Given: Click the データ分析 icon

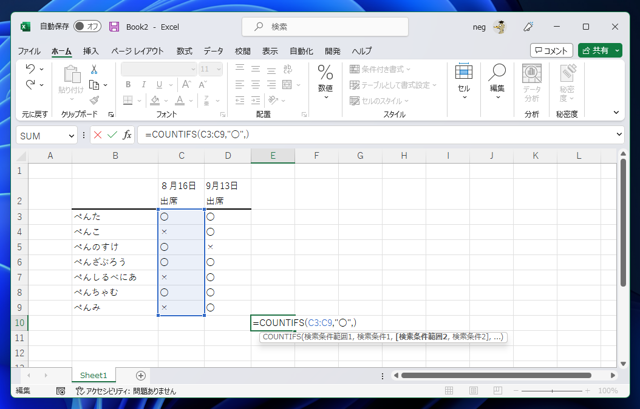Looking at the screenshot, I should [x=531, y=83].
